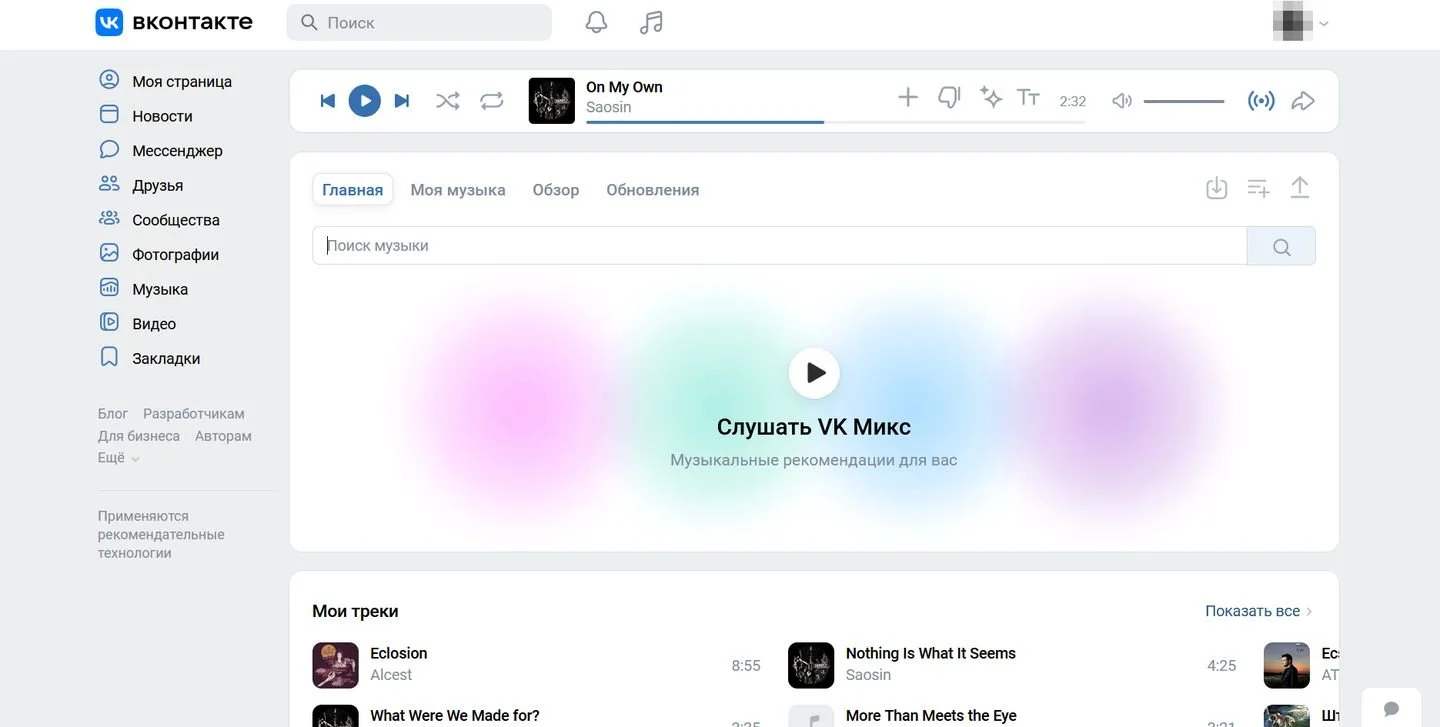
Task: Upload audio file icon
Action: click(x=1299, y=188)
